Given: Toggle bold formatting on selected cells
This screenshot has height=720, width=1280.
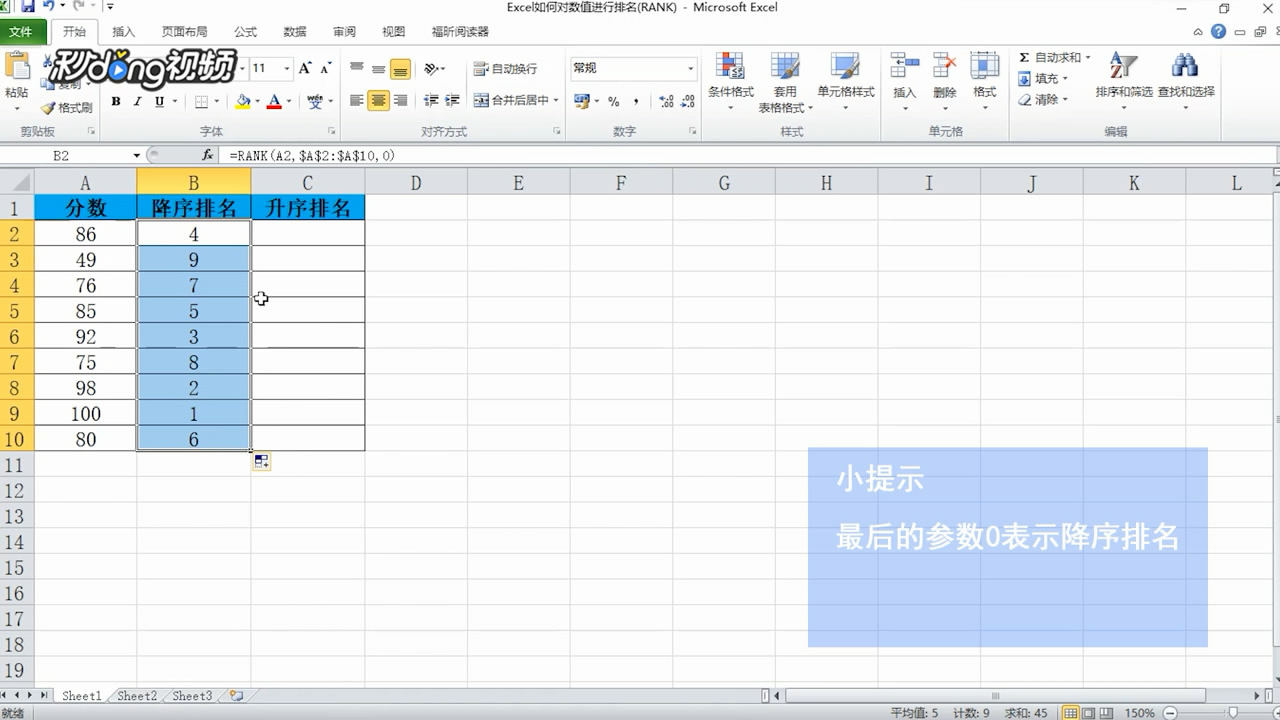Looking at the screenshot, I should click(x=117, y=101).
